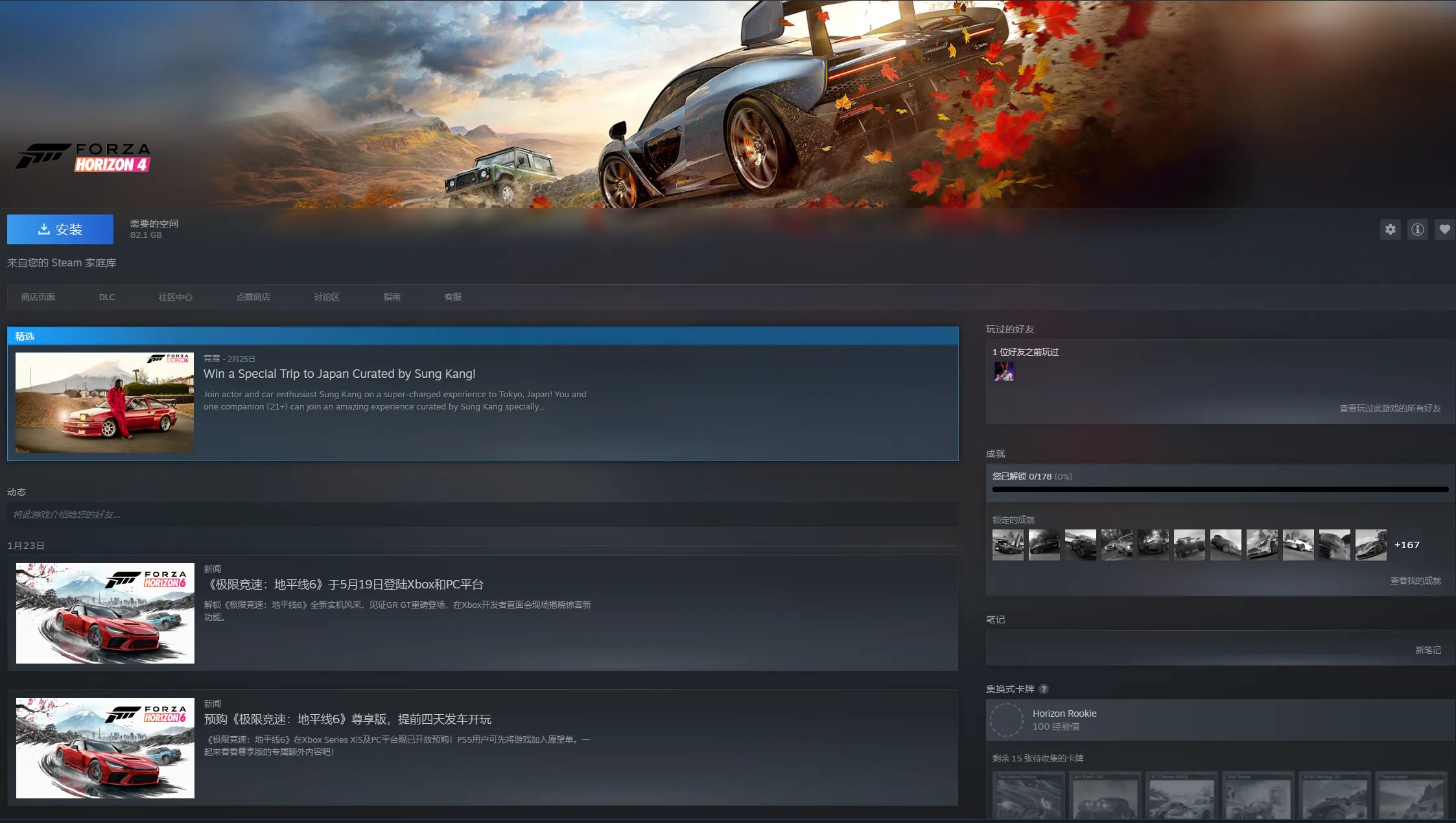Click friend avatar under 玩过的好友

tap(1004, 371)
